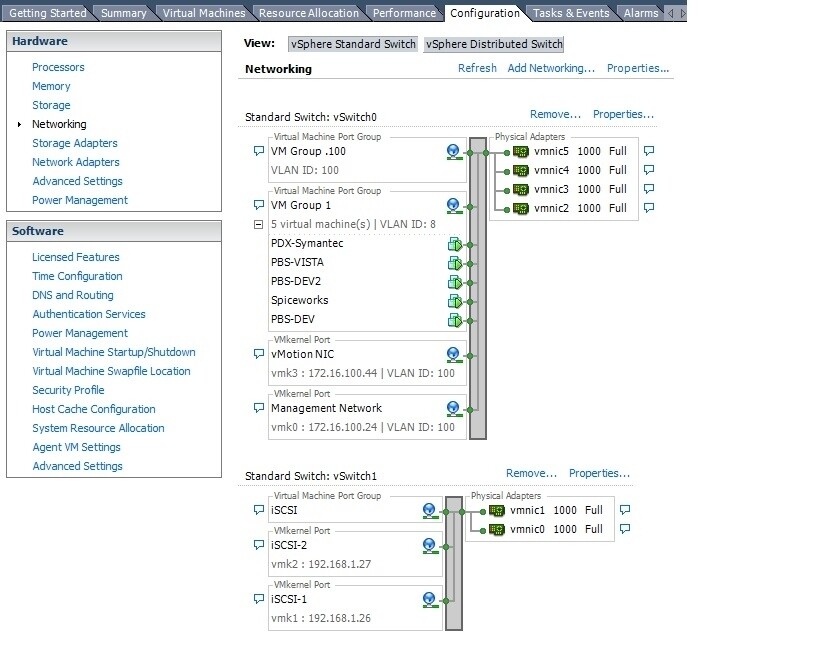Select Storage Adapters in the Hardware panel
This screenshot has width=817, height=662.
point(77,143)
